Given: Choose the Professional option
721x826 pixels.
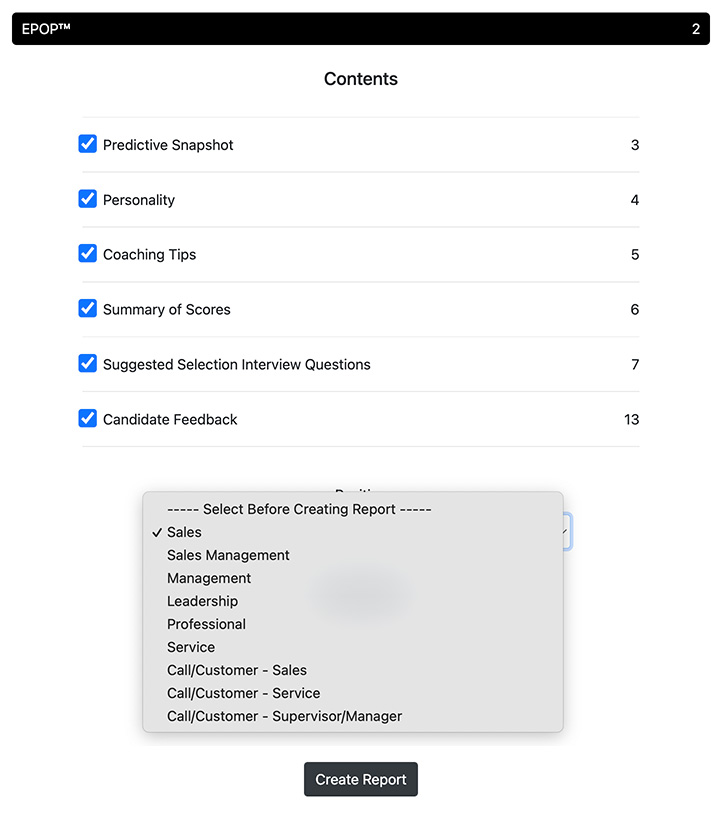Looking at the screenshot, I should (x=206, y=624).
